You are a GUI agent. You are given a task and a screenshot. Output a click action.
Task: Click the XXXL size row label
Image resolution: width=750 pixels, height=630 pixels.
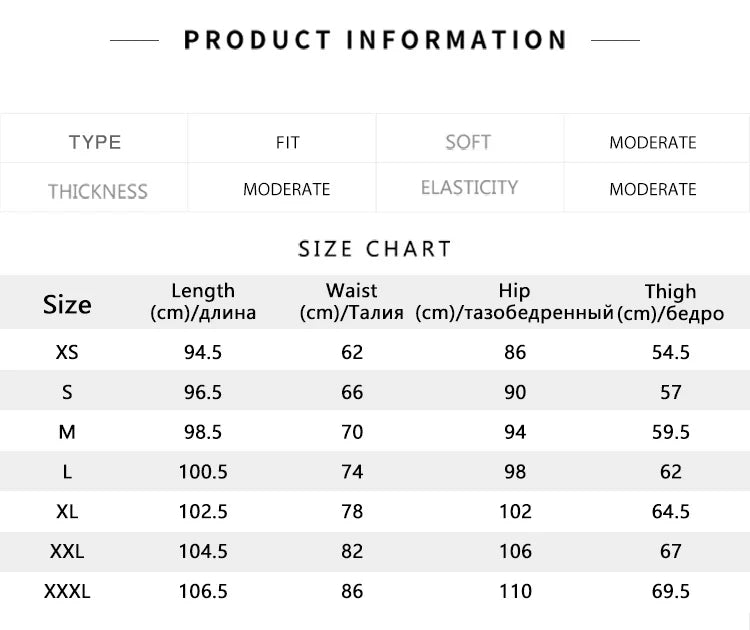pyautogui.click(x=67, y=591)
